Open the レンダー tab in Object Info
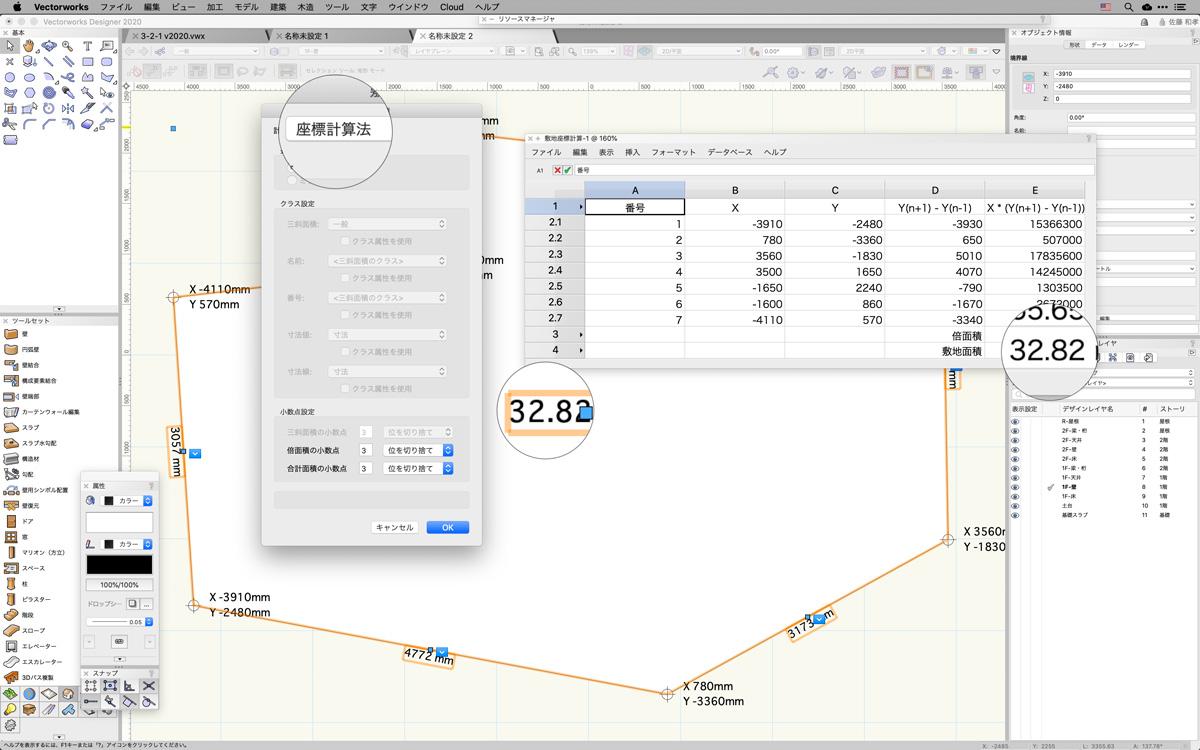 point(1128,45)
